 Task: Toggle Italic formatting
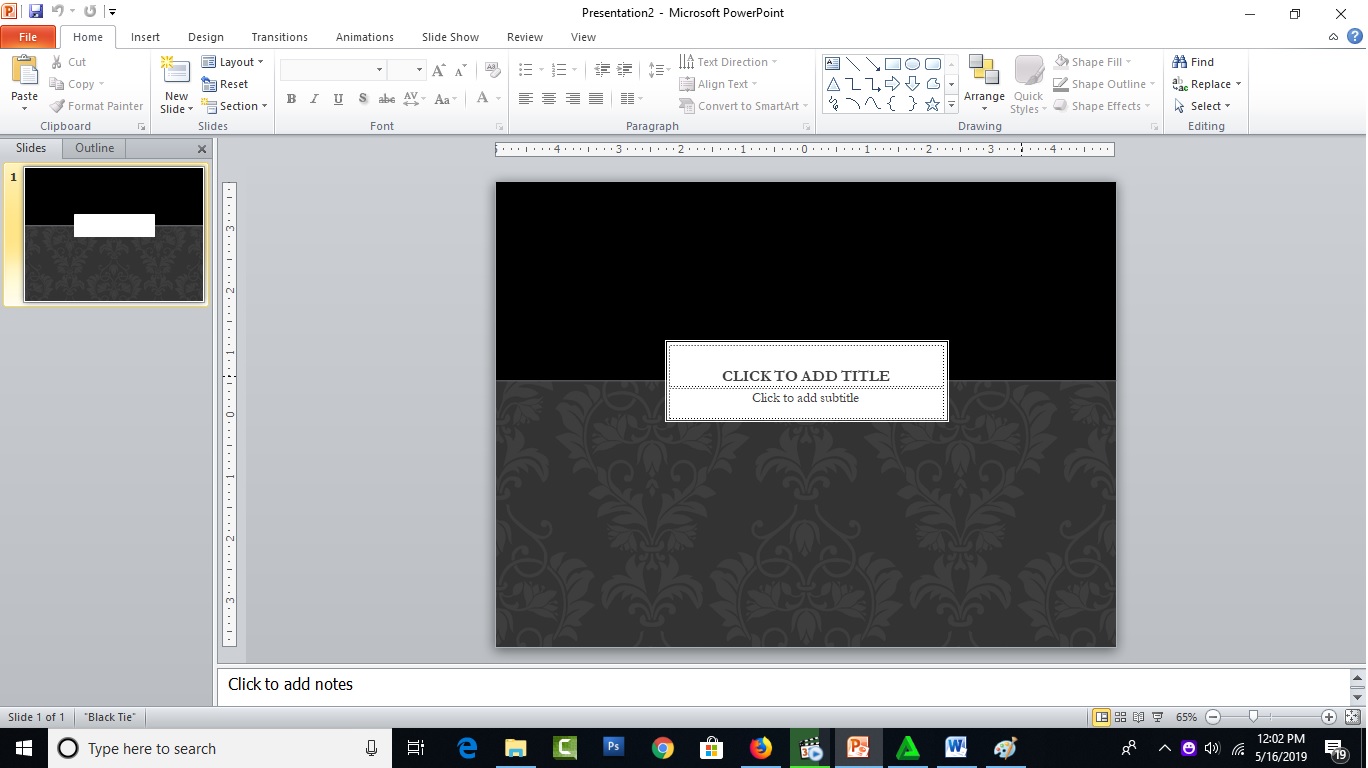(x=314, y=98)
